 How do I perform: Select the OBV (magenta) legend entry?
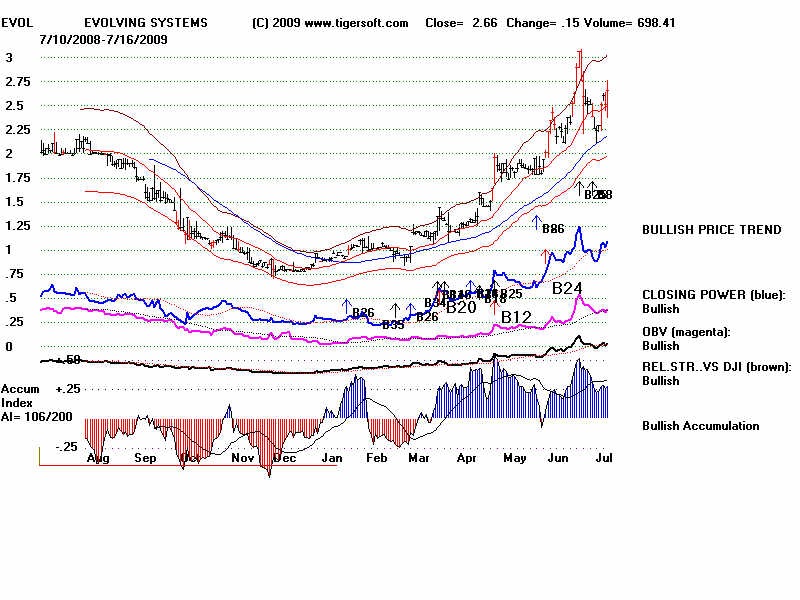pyautogui.click(x=687, y=332)
